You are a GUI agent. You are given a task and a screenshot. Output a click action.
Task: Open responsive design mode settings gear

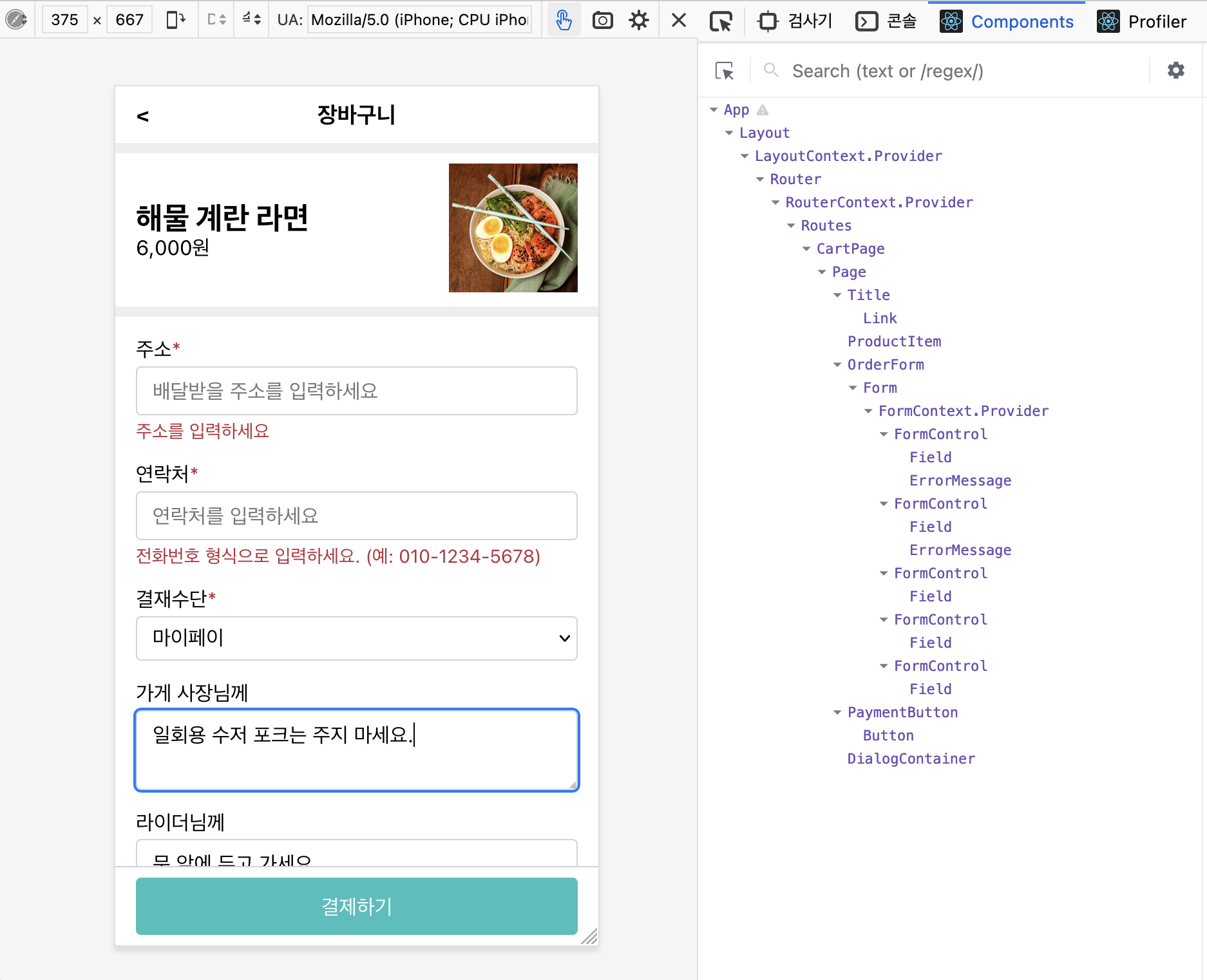tap(639, 21)
